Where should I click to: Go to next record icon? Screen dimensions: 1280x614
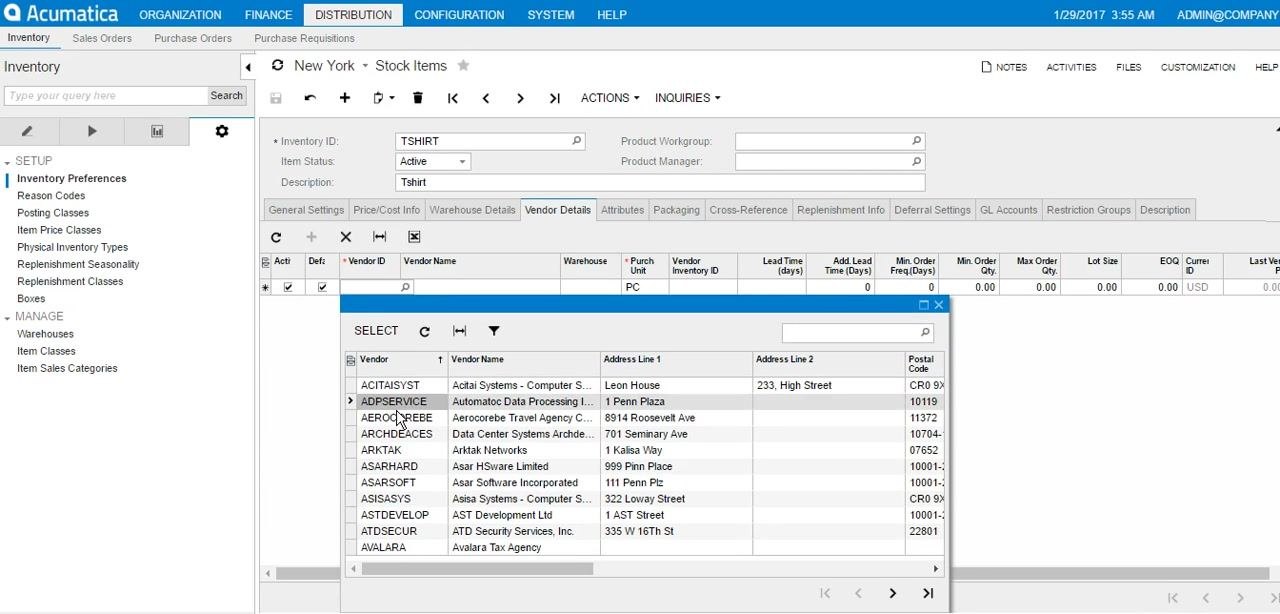pyautogui.click(x=520, y=98)
